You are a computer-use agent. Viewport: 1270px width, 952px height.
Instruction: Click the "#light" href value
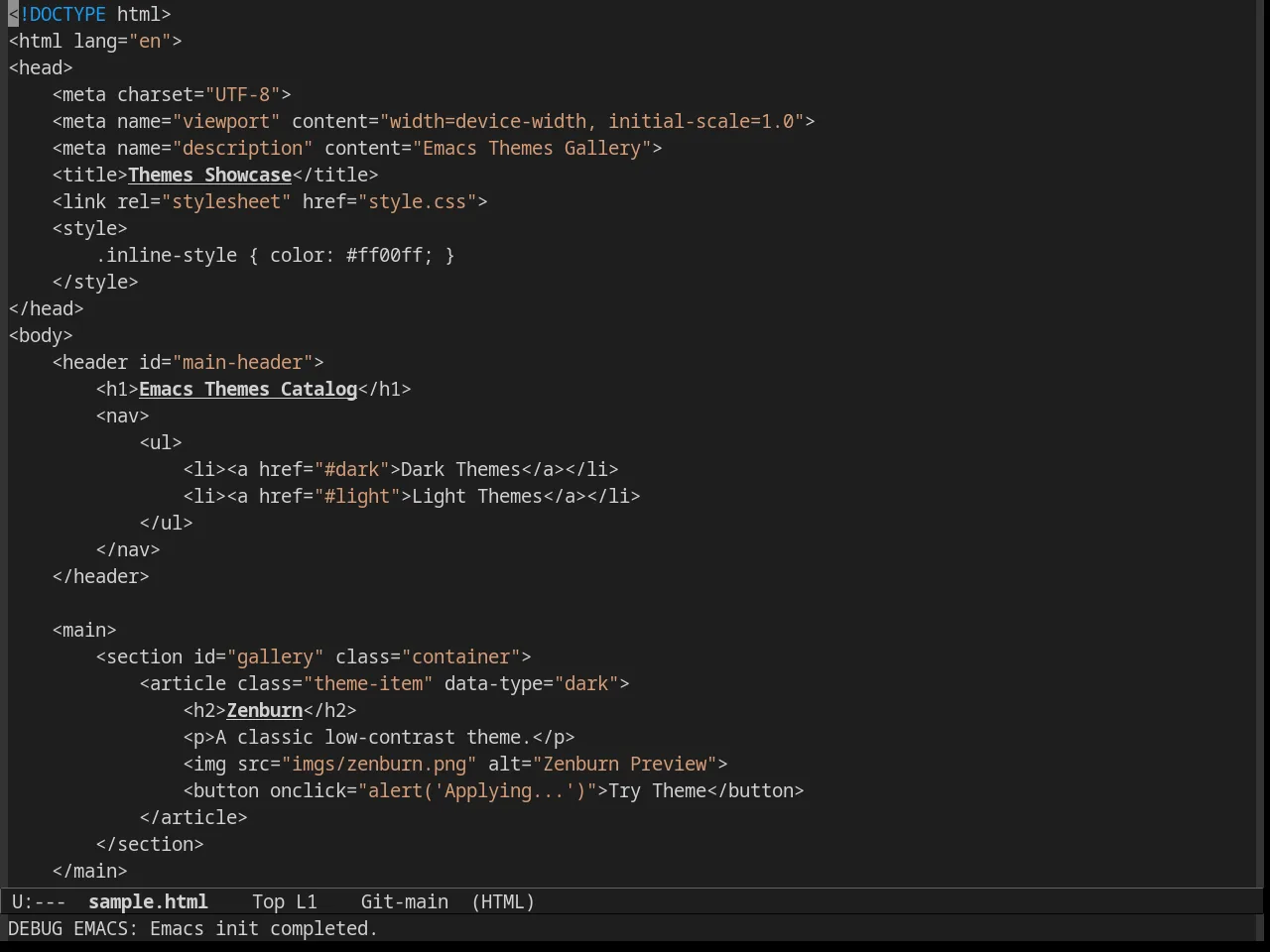(x=357, y=496)
